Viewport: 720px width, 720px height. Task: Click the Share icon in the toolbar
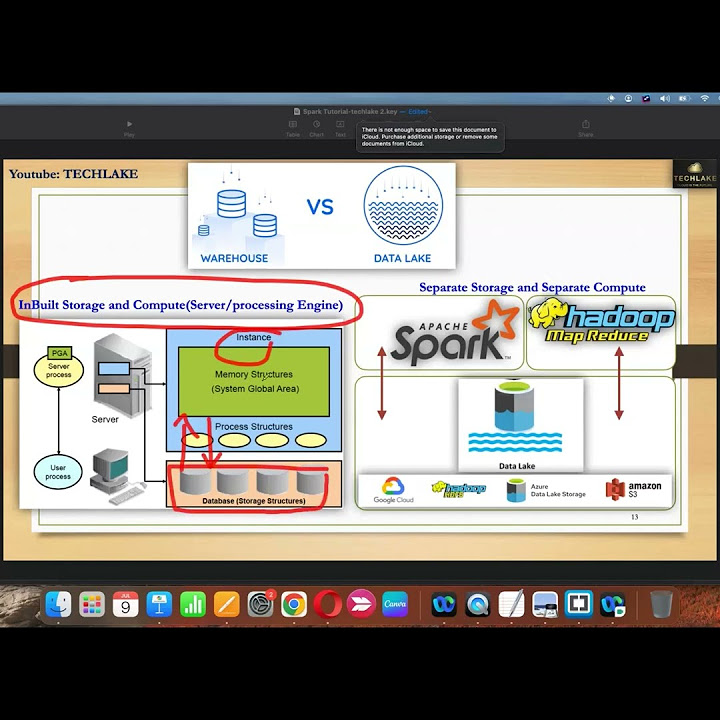tap(585, 128)
